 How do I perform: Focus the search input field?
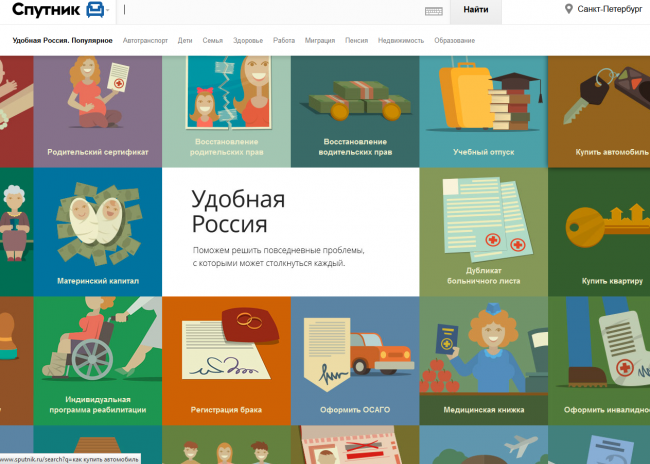coord(272,11)
